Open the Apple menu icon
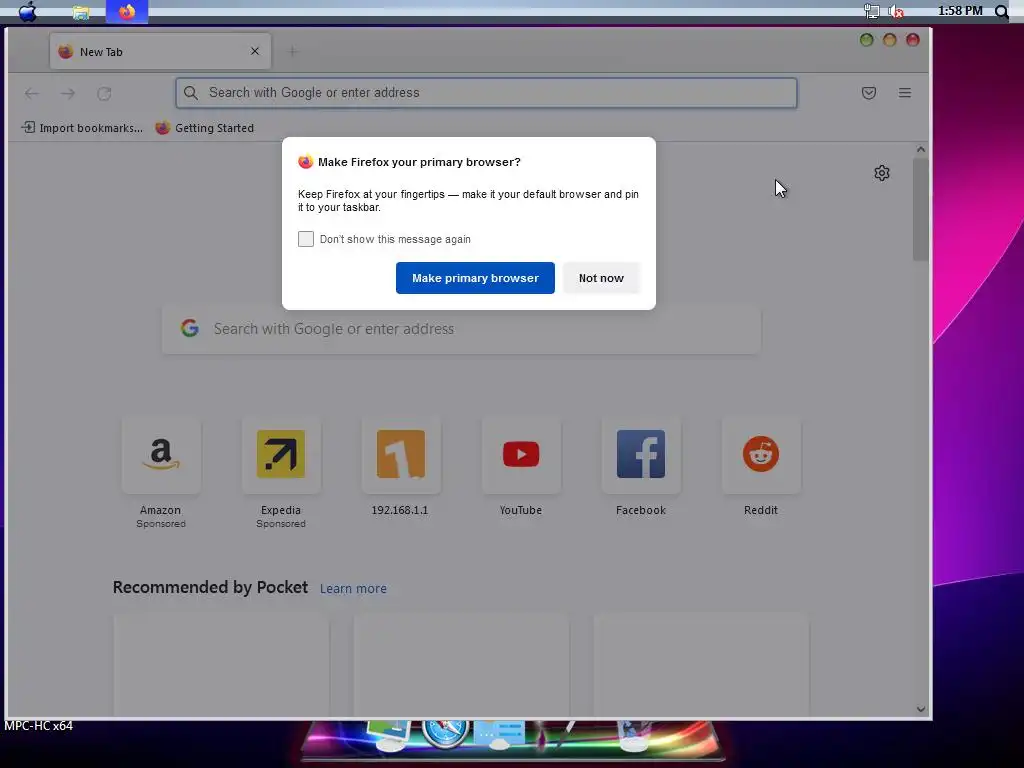This screenshot has height=768, width=1024. point(27,11)
